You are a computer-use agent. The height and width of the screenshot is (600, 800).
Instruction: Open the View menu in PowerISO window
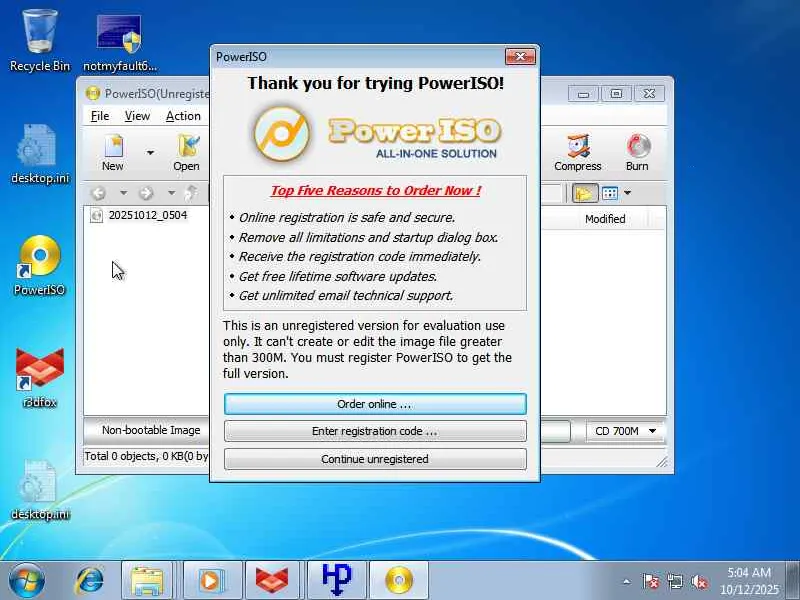coord(137,116)
